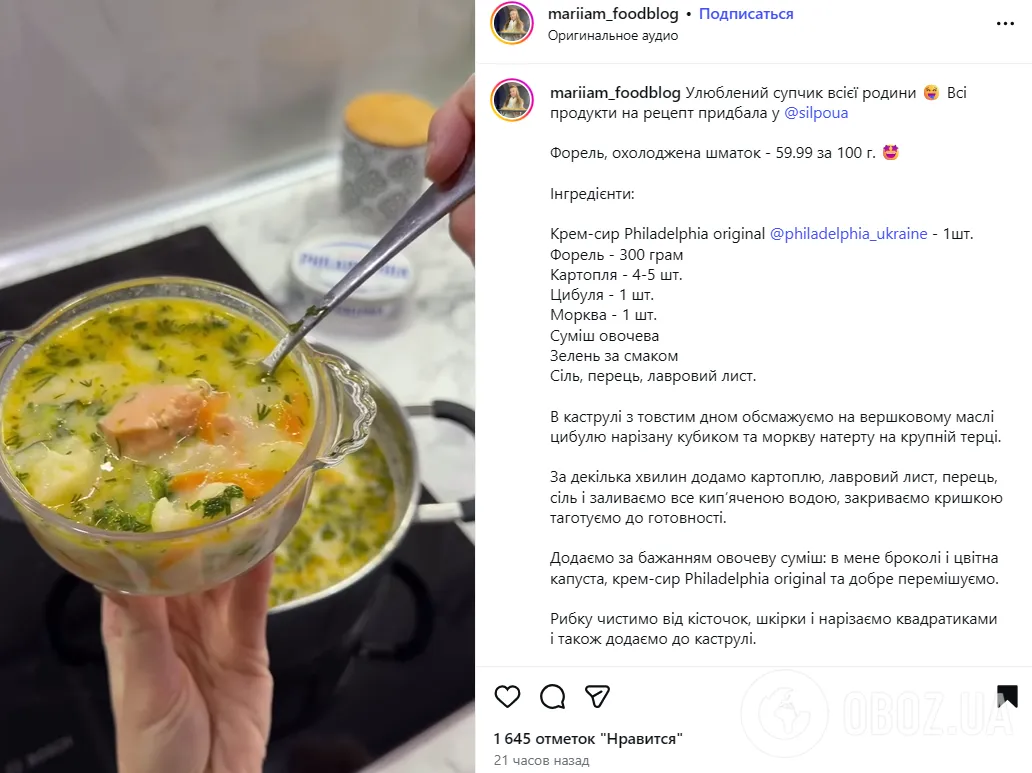Like the post with the heart icon
1032x773 pixels.
pos(507,696)
